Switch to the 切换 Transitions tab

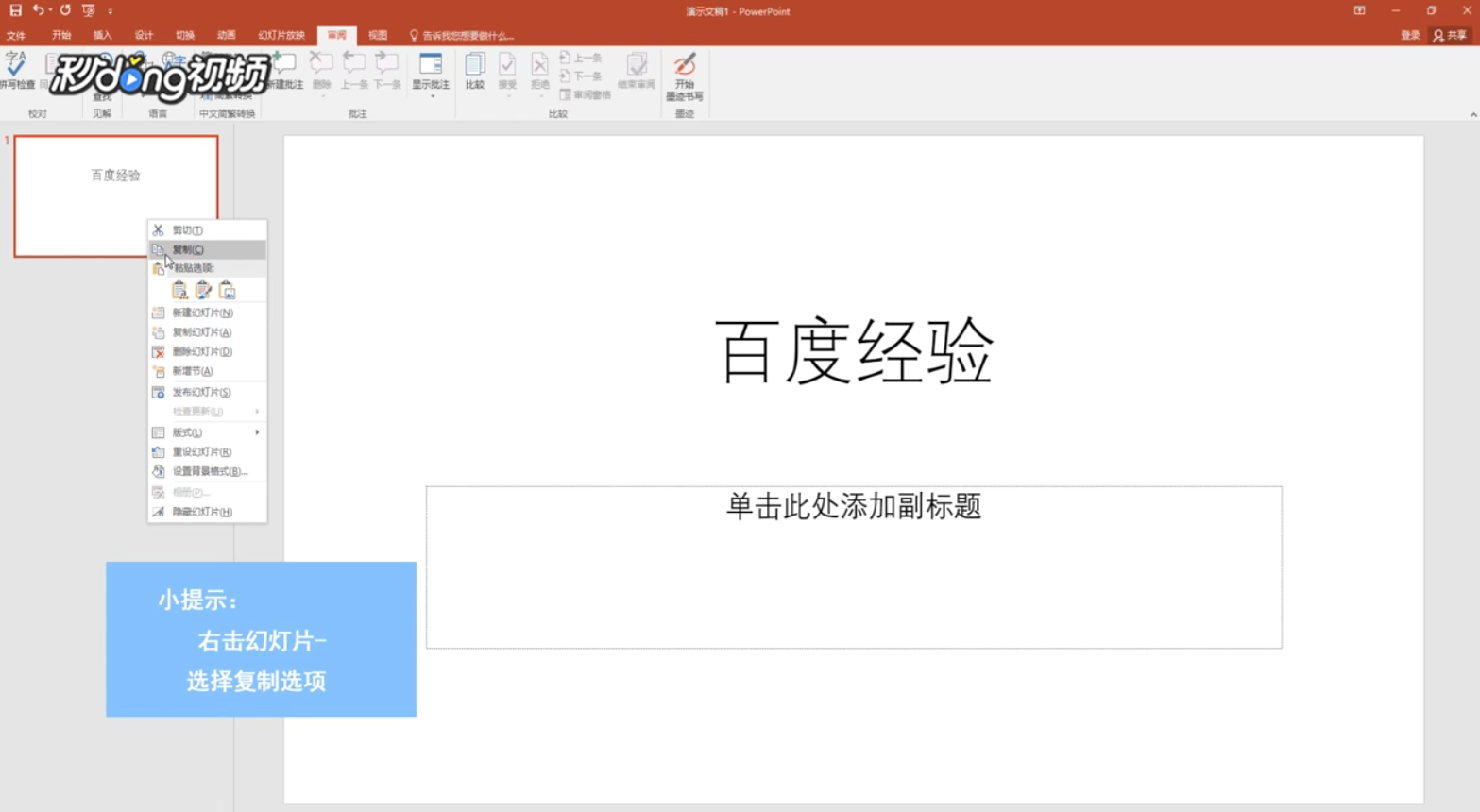[x=185, y=35]
